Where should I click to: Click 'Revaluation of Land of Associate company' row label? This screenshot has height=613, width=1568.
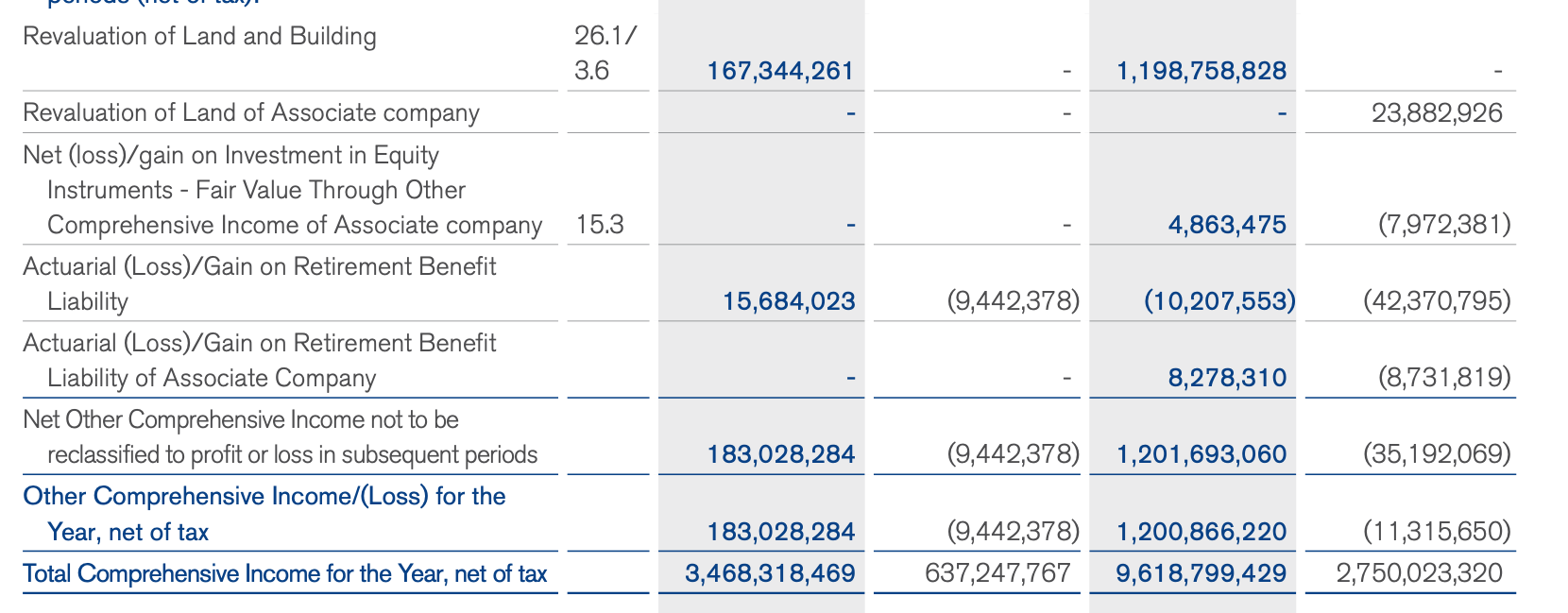pyautogui.click(x=251, y=113)
